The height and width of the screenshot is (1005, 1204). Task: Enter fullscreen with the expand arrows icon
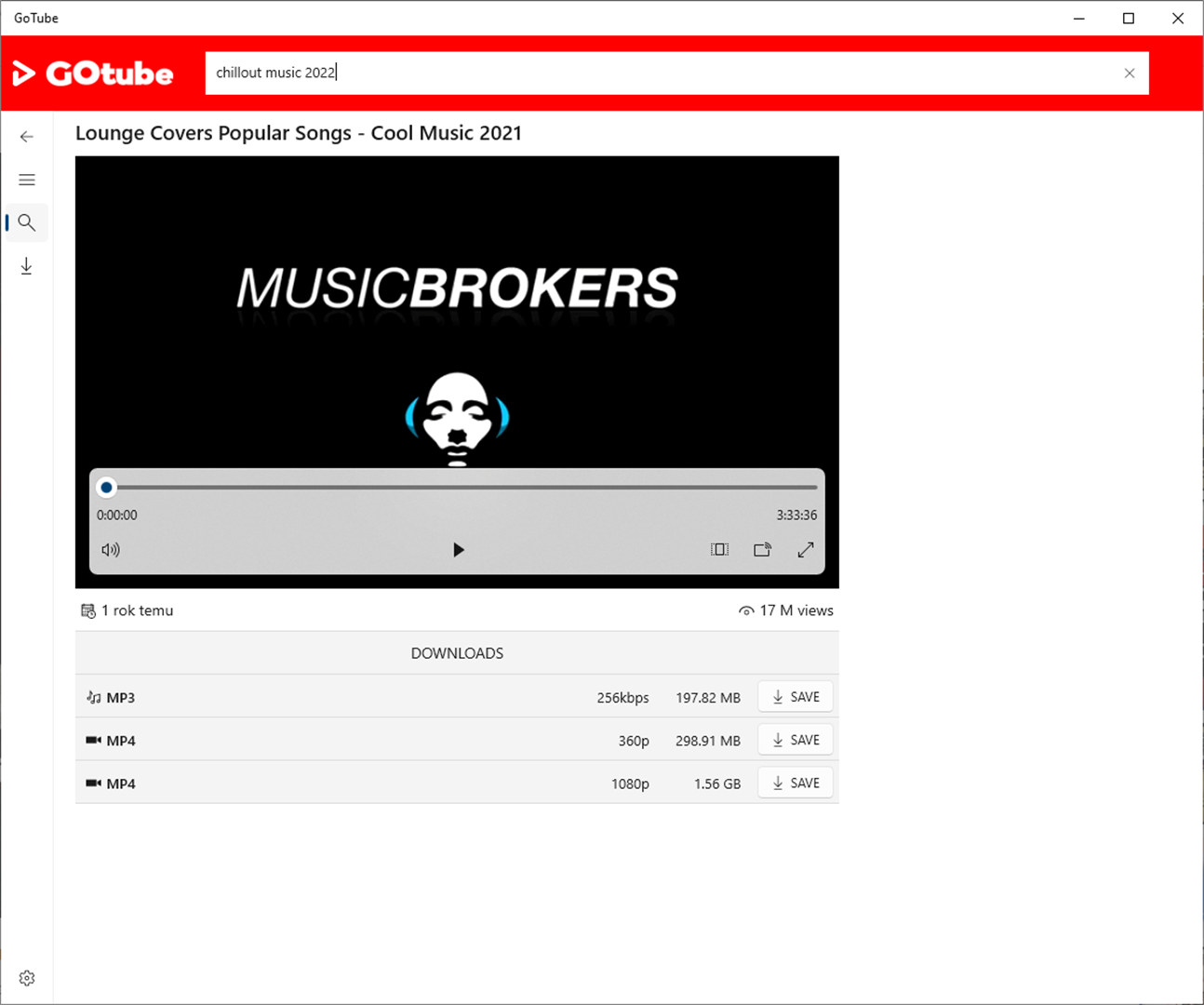[x=806, y=550]
